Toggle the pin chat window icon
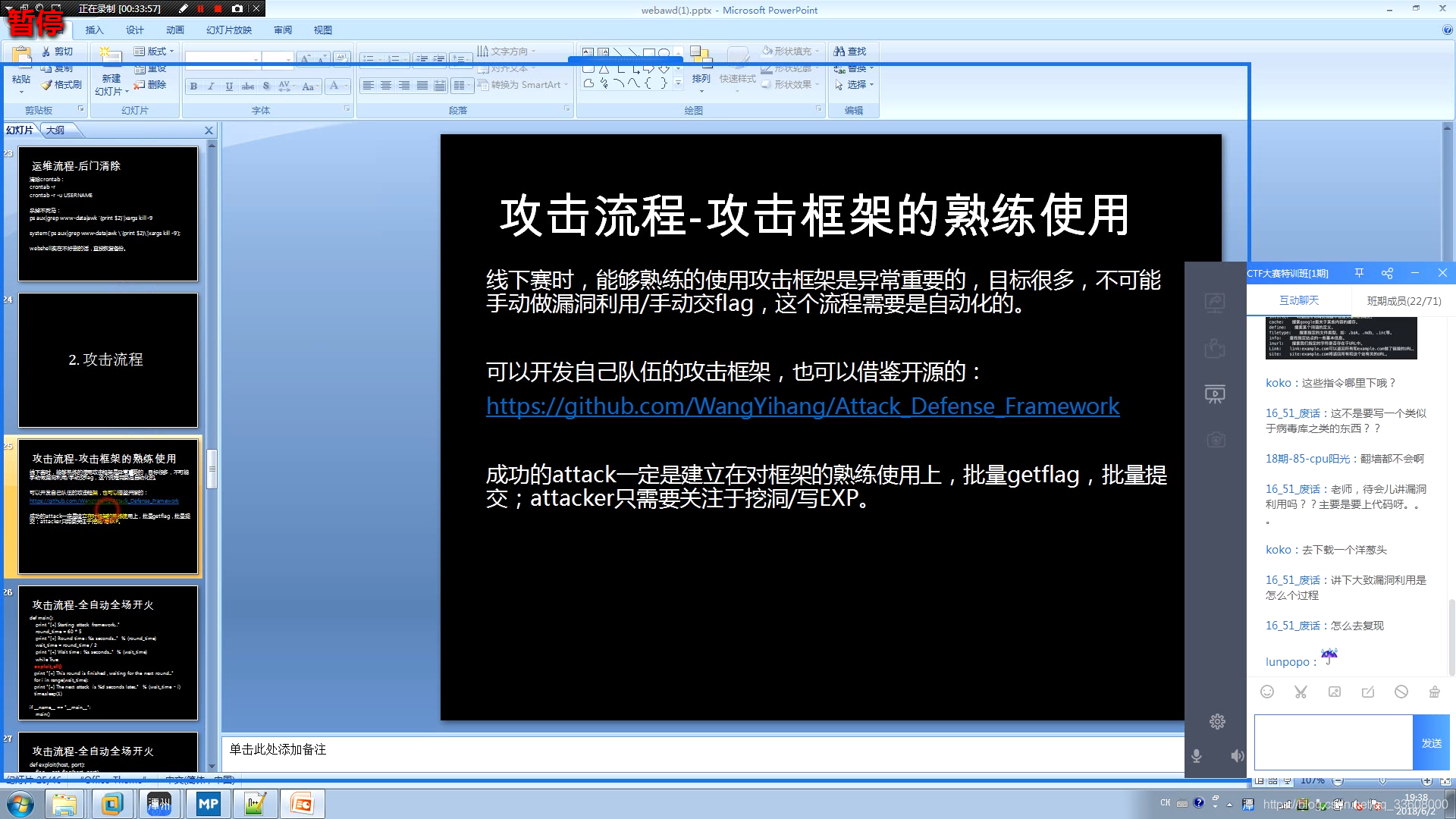 click(x=1359, y=273)
